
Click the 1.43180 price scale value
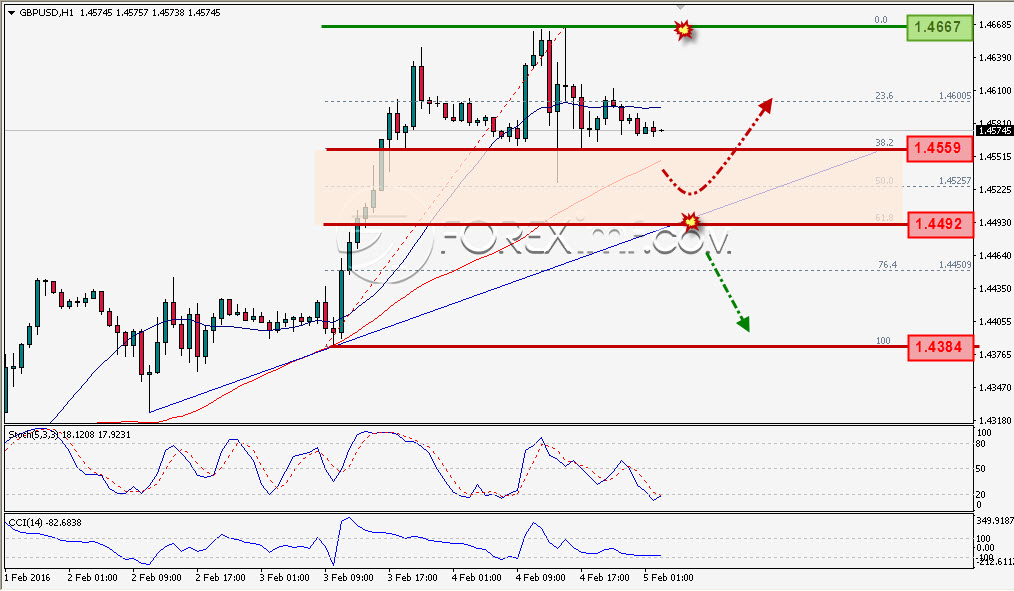click(x=995, y=420)
